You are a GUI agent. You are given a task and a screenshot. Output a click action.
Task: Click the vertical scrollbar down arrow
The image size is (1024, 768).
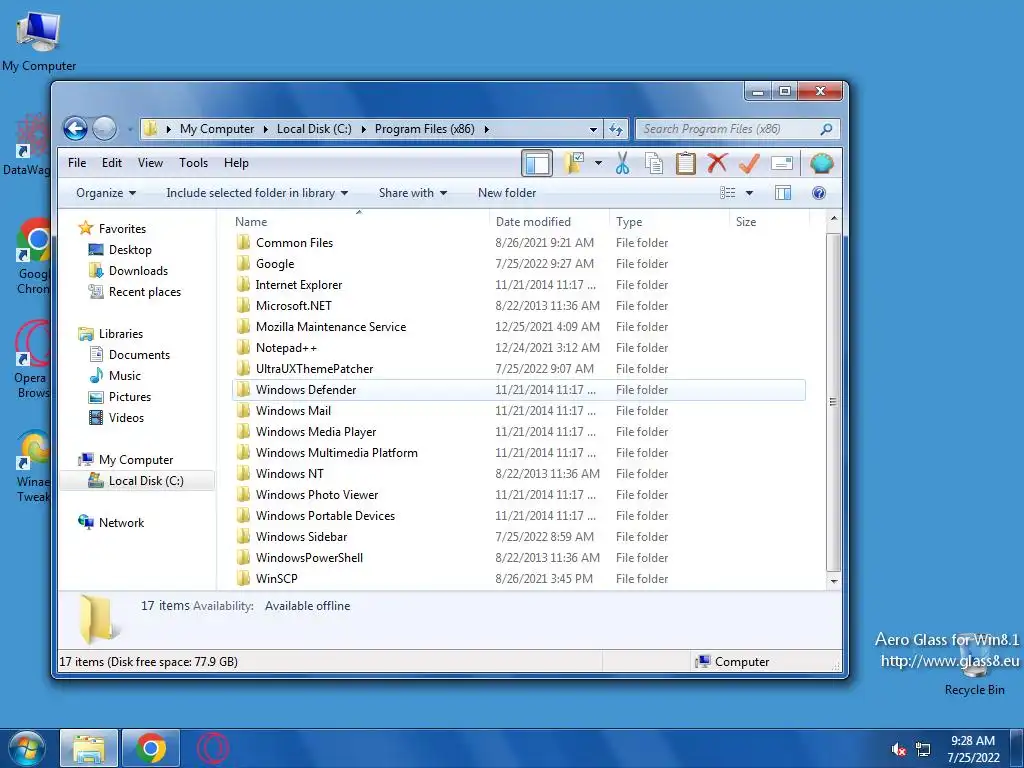pyautogui.click(x=833, y=581)
